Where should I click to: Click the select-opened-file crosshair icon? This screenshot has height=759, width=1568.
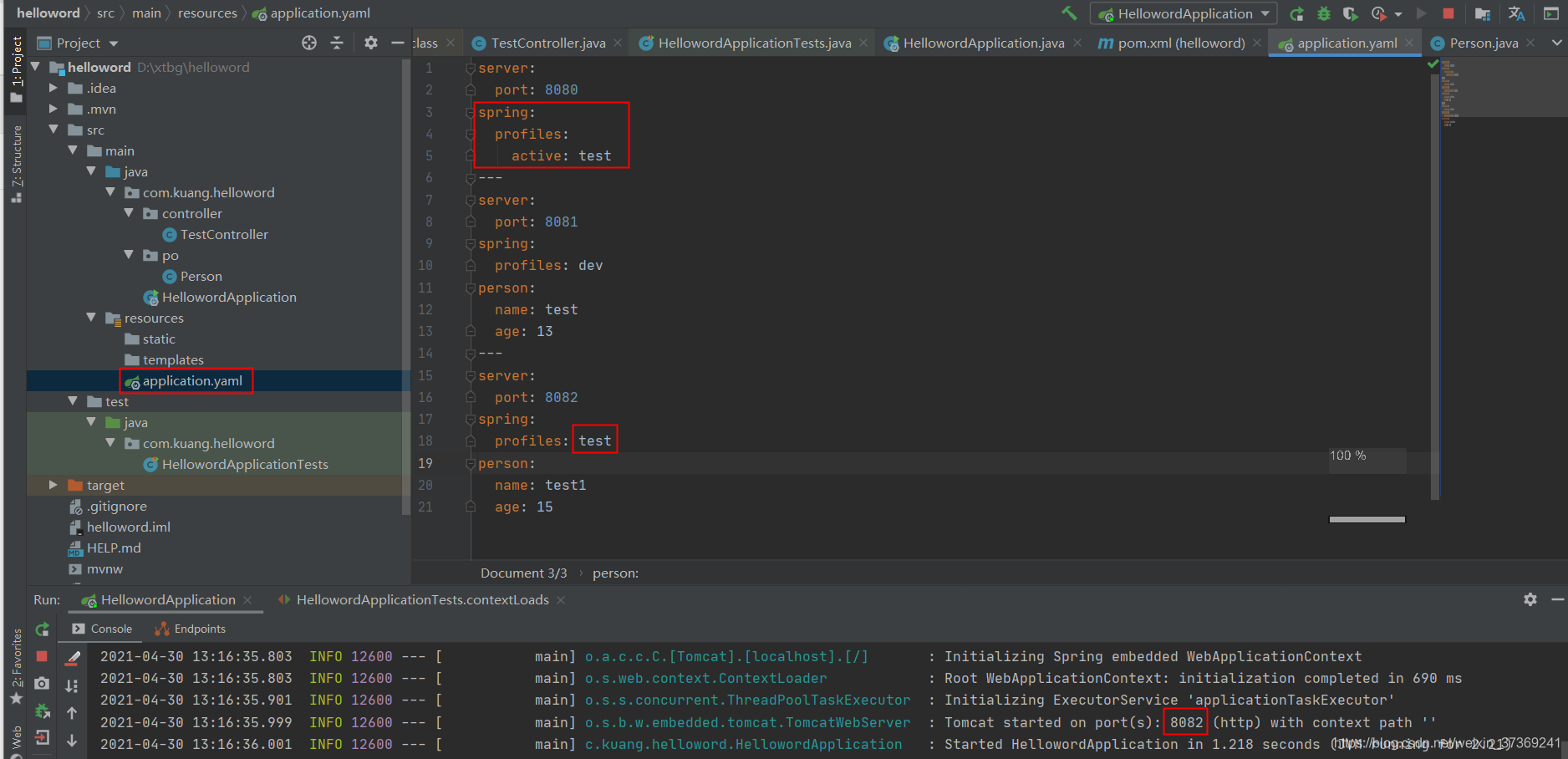309,42
